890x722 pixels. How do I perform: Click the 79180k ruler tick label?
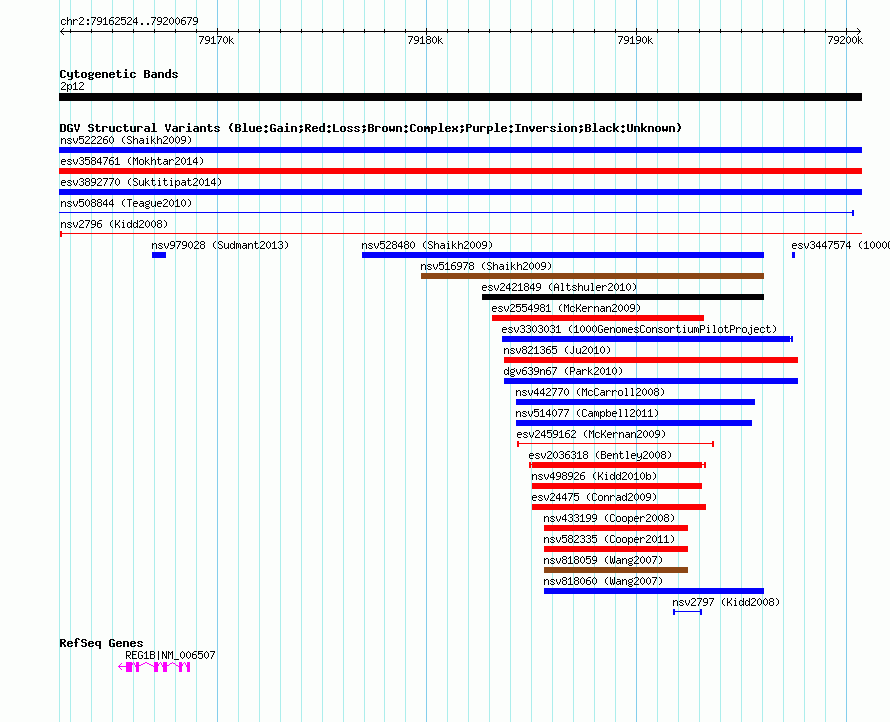pyautogui.click(x=426, y=40)
